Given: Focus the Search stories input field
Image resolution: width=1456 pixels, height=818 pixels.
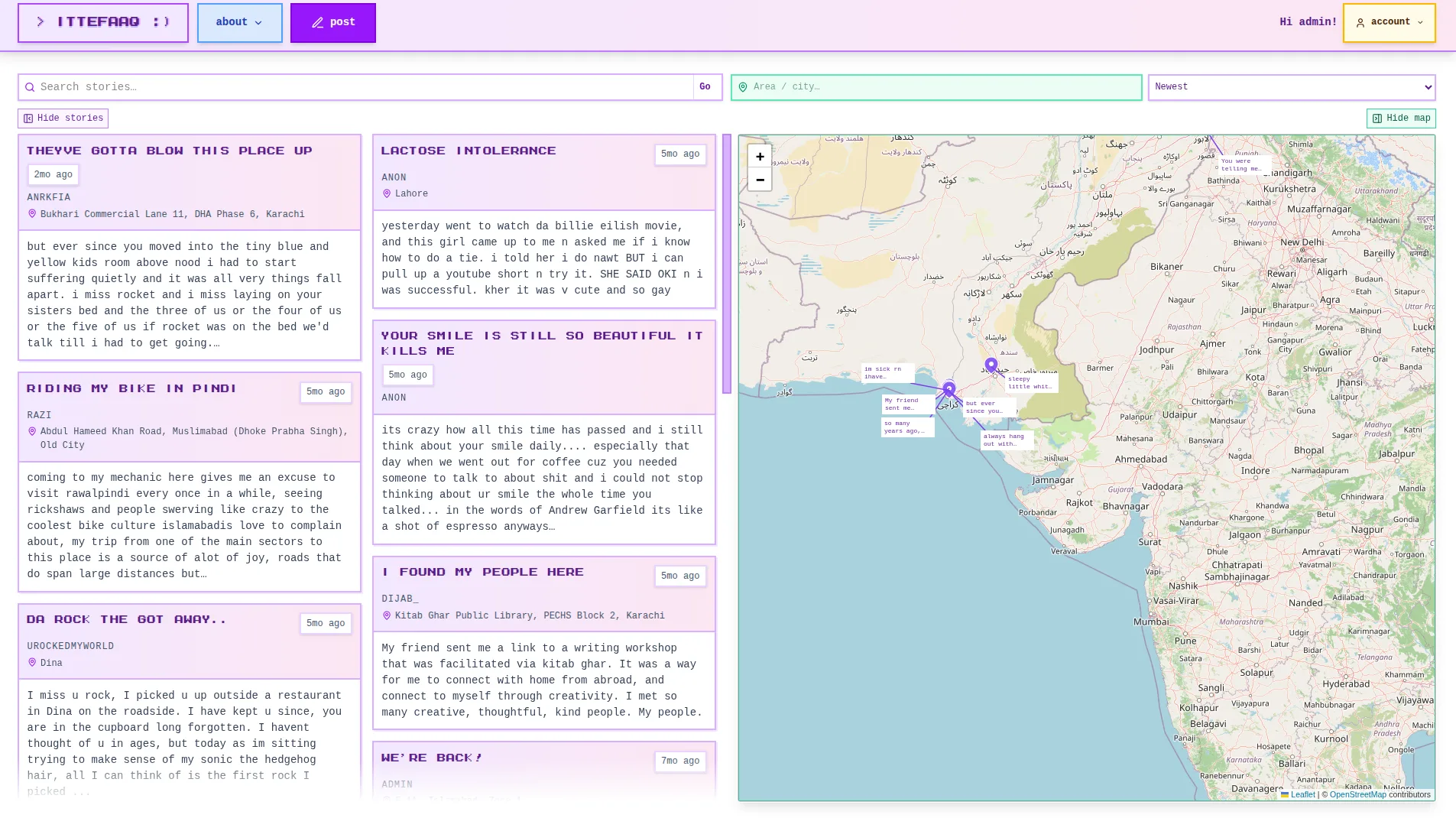Looking at the screenshot, I should (x=356, y=87).
